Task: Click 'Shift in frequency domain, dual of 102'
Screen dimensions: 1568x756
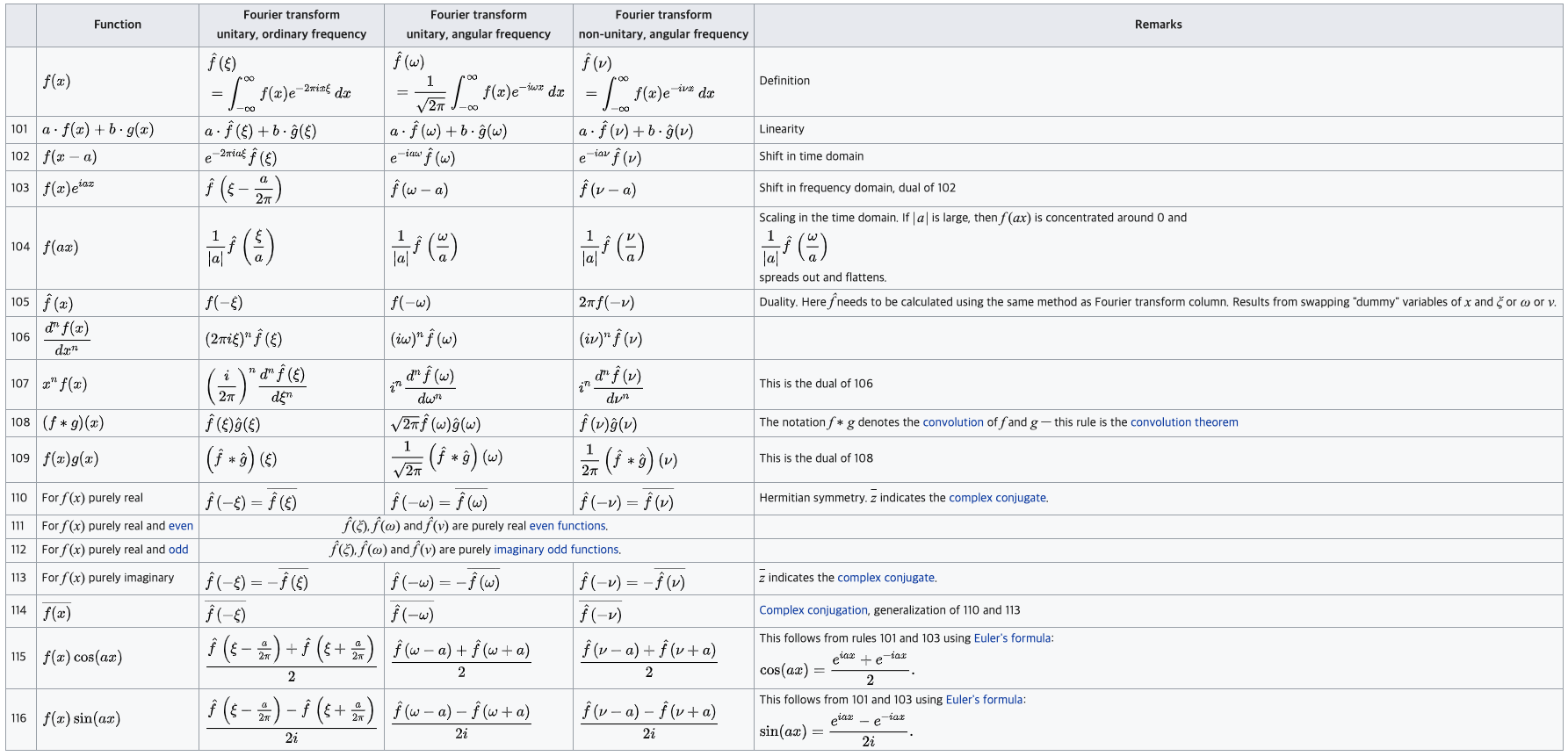Action: (x=857, y=188)
